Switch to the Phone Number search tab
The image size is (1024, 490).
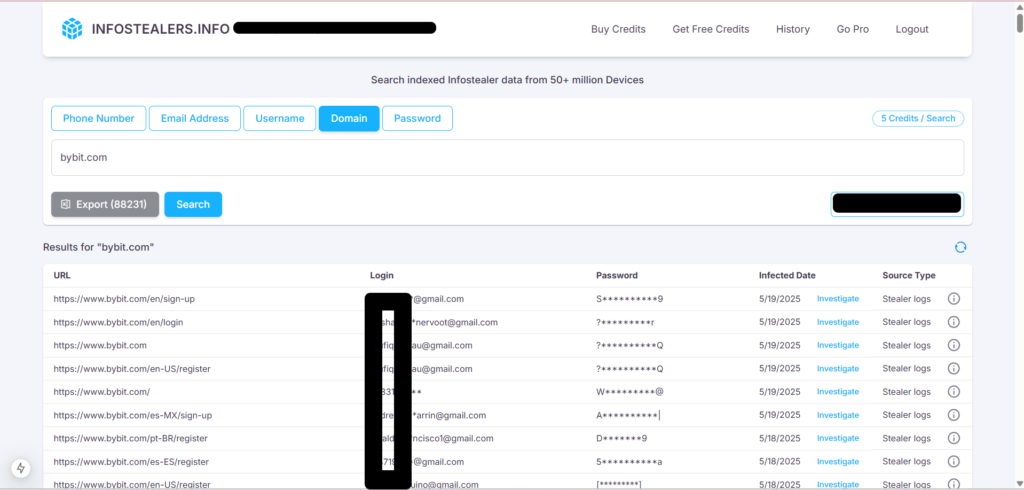tap(99, 118)
